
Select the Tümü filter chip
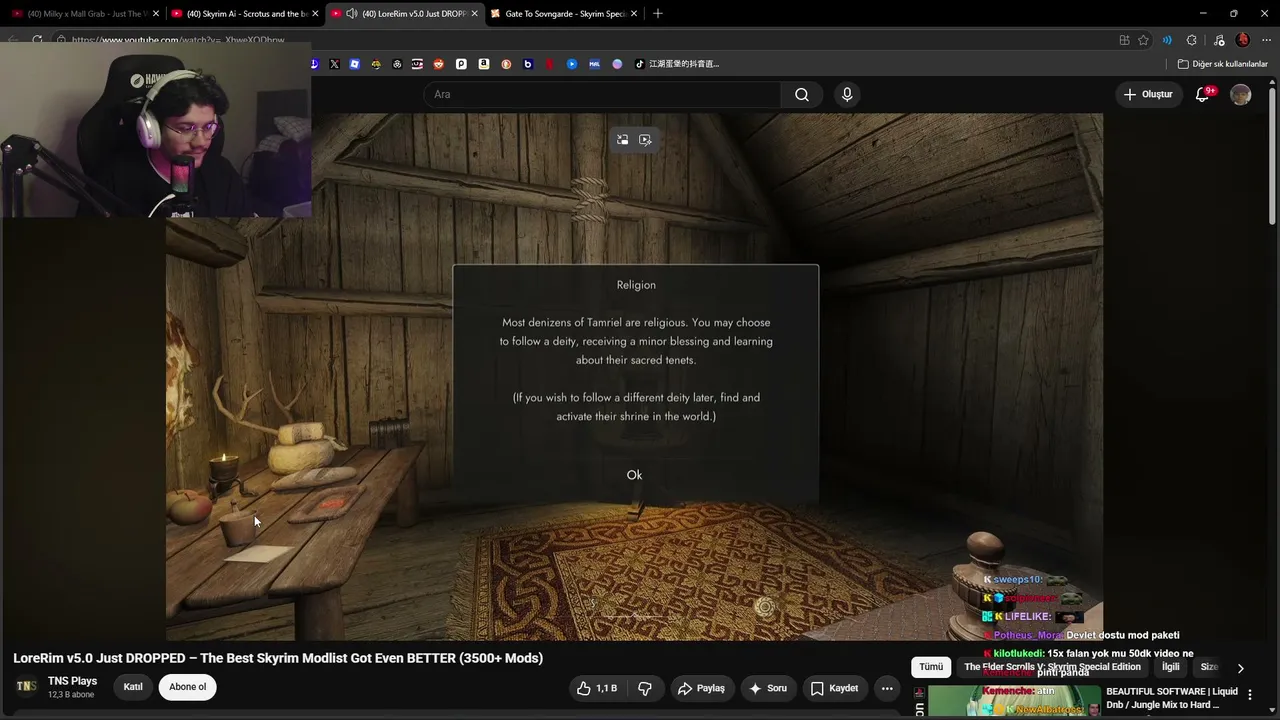(x=931, y=667)
